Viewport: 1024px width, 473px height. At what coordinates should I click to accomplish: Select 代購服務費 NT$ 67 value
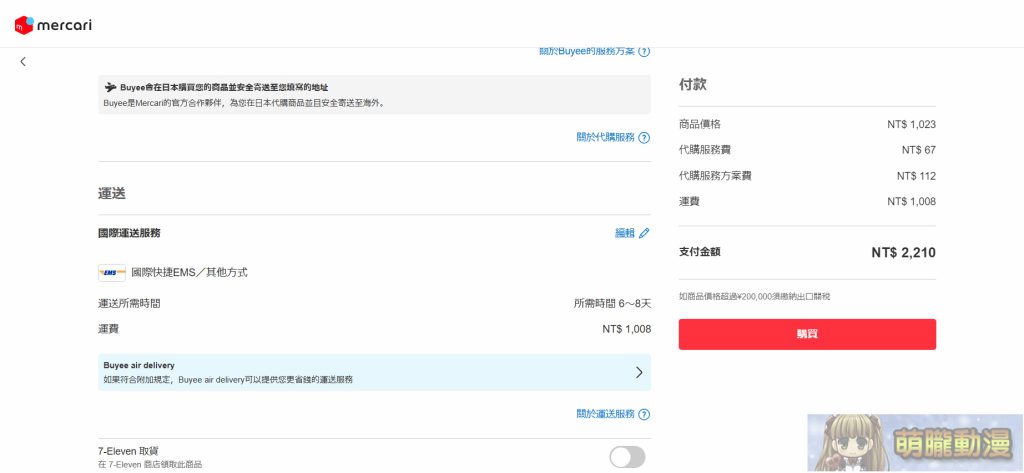tap(918, 150)
